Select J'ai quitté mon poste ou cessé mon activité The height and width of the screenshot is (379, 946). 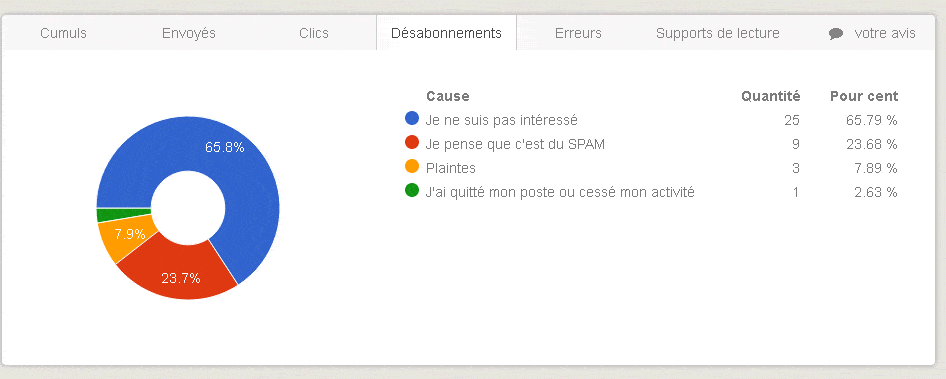tap(560, 193)
